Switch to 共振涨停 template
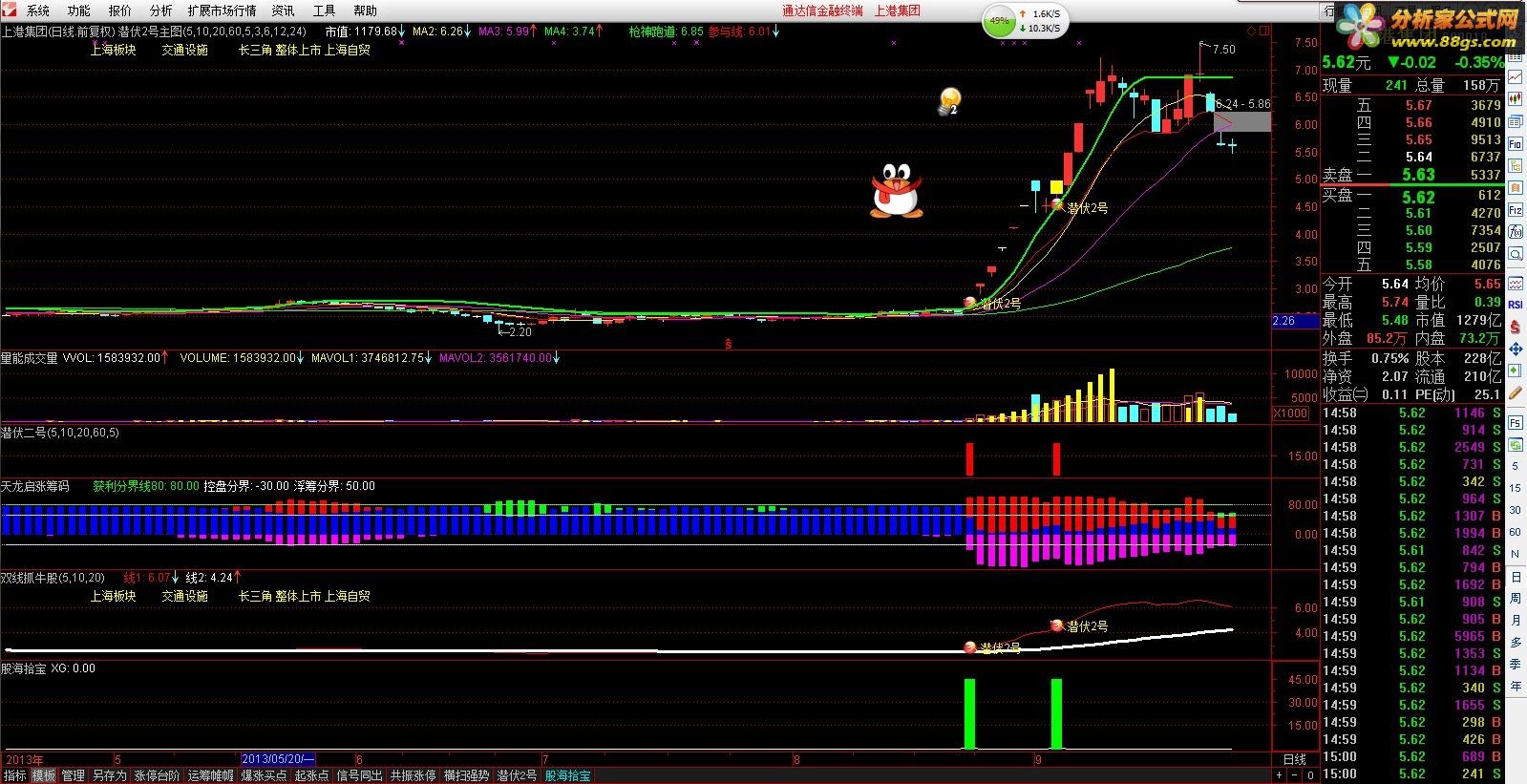 tap(413, 775)
